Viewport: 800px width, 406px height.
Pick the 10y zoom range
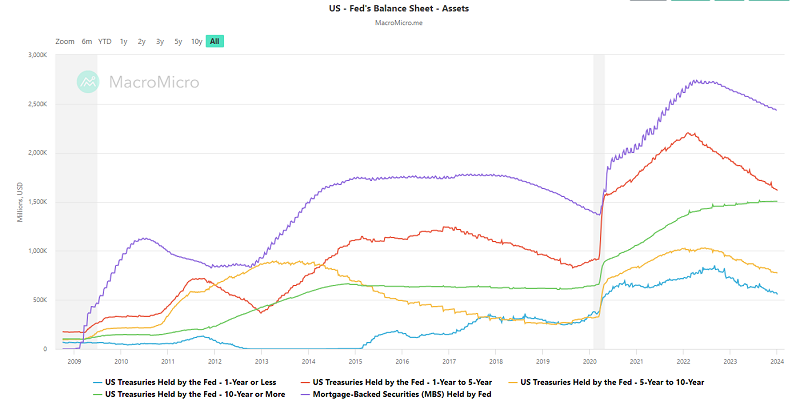pyautogui.click(x=197, y=41)
